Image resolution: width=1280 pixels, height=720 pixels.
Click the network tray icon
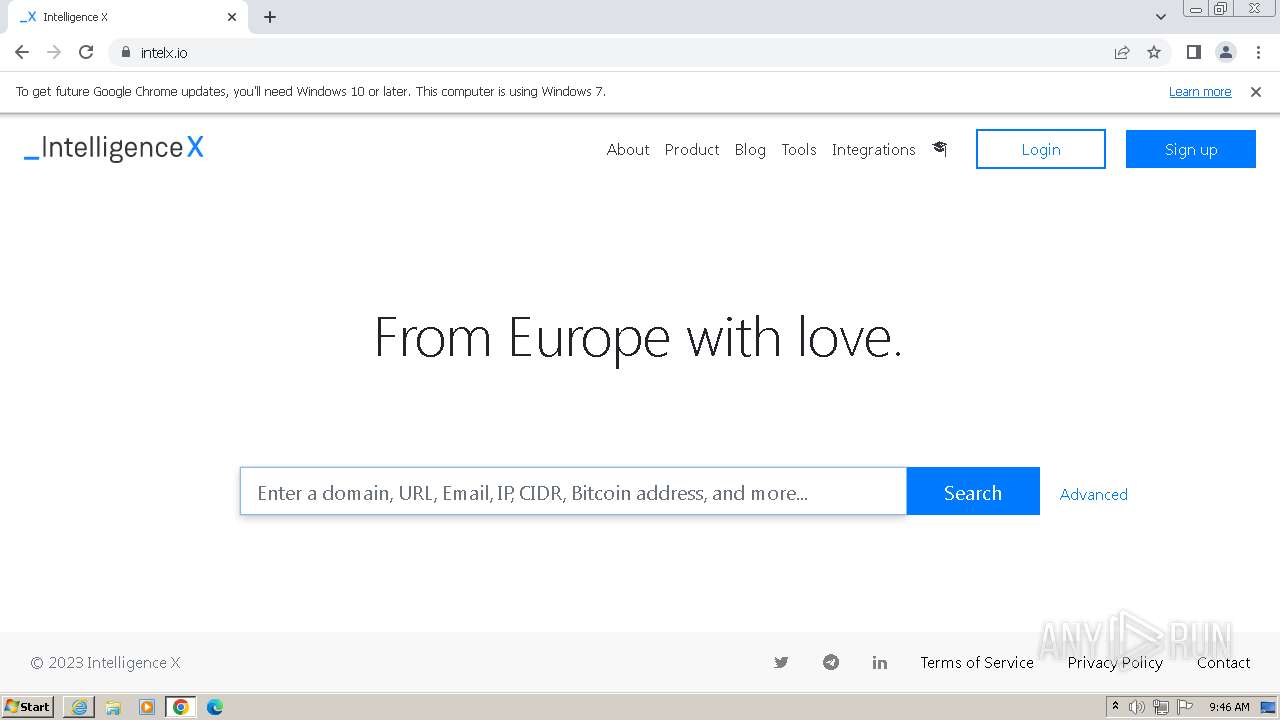(x=1161, y=707)
